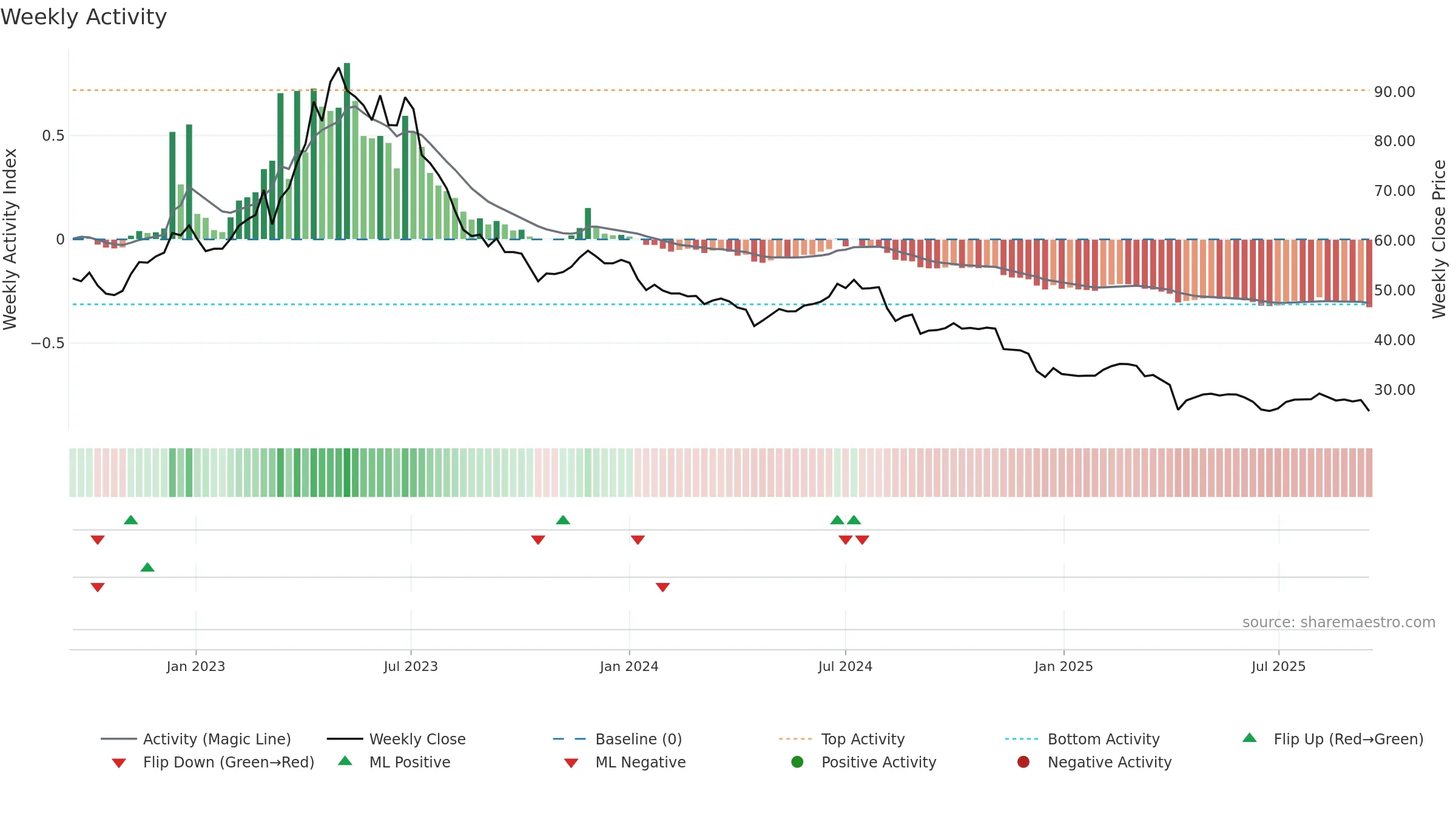The width and height of the screenshot is (1456, 819).
Task: Click the 0.5 activity index tick label
Action: click(x=53, y=136)
